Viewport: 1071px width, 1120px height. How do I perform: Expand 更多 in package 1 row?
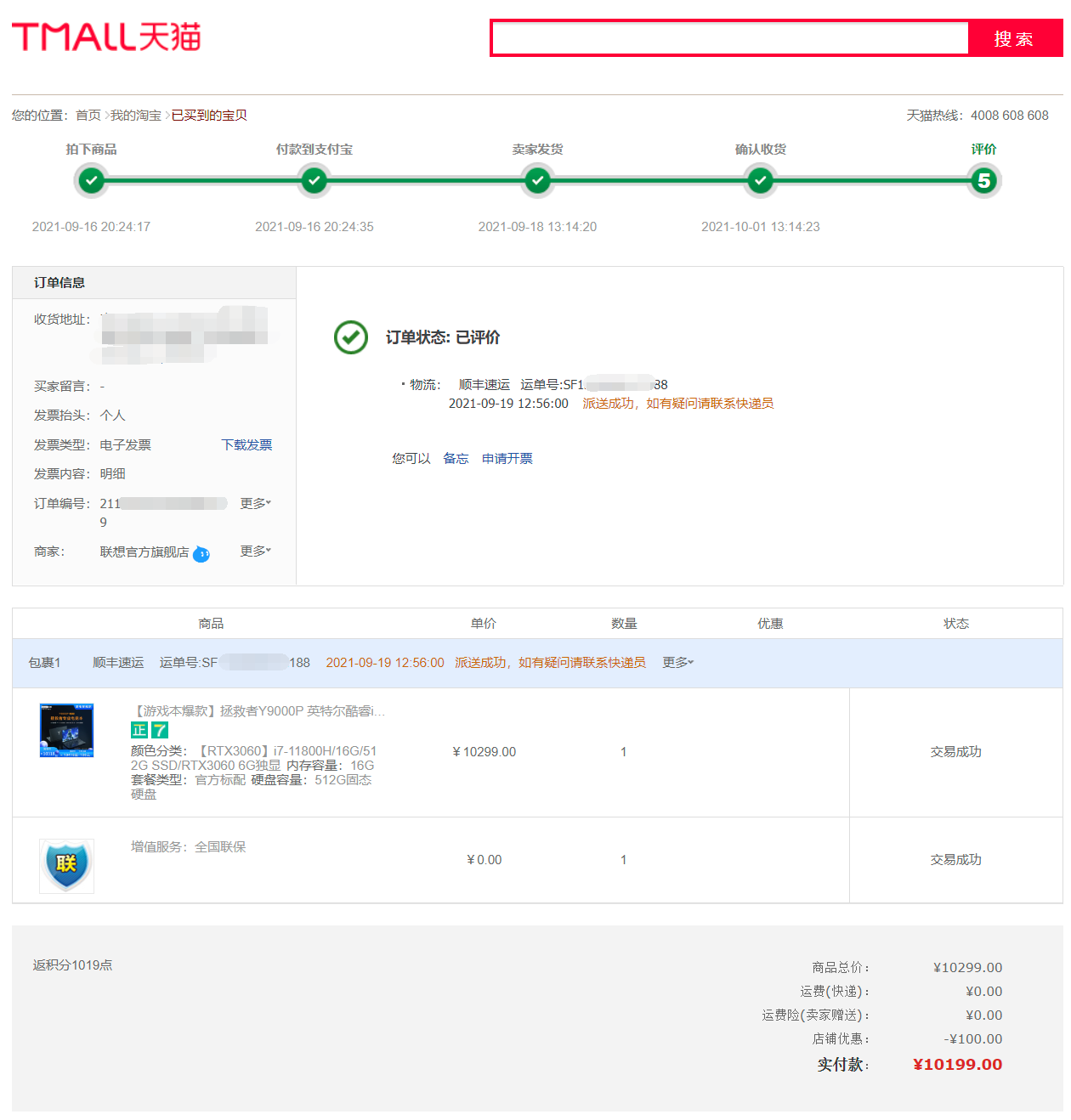click(677, 663)
